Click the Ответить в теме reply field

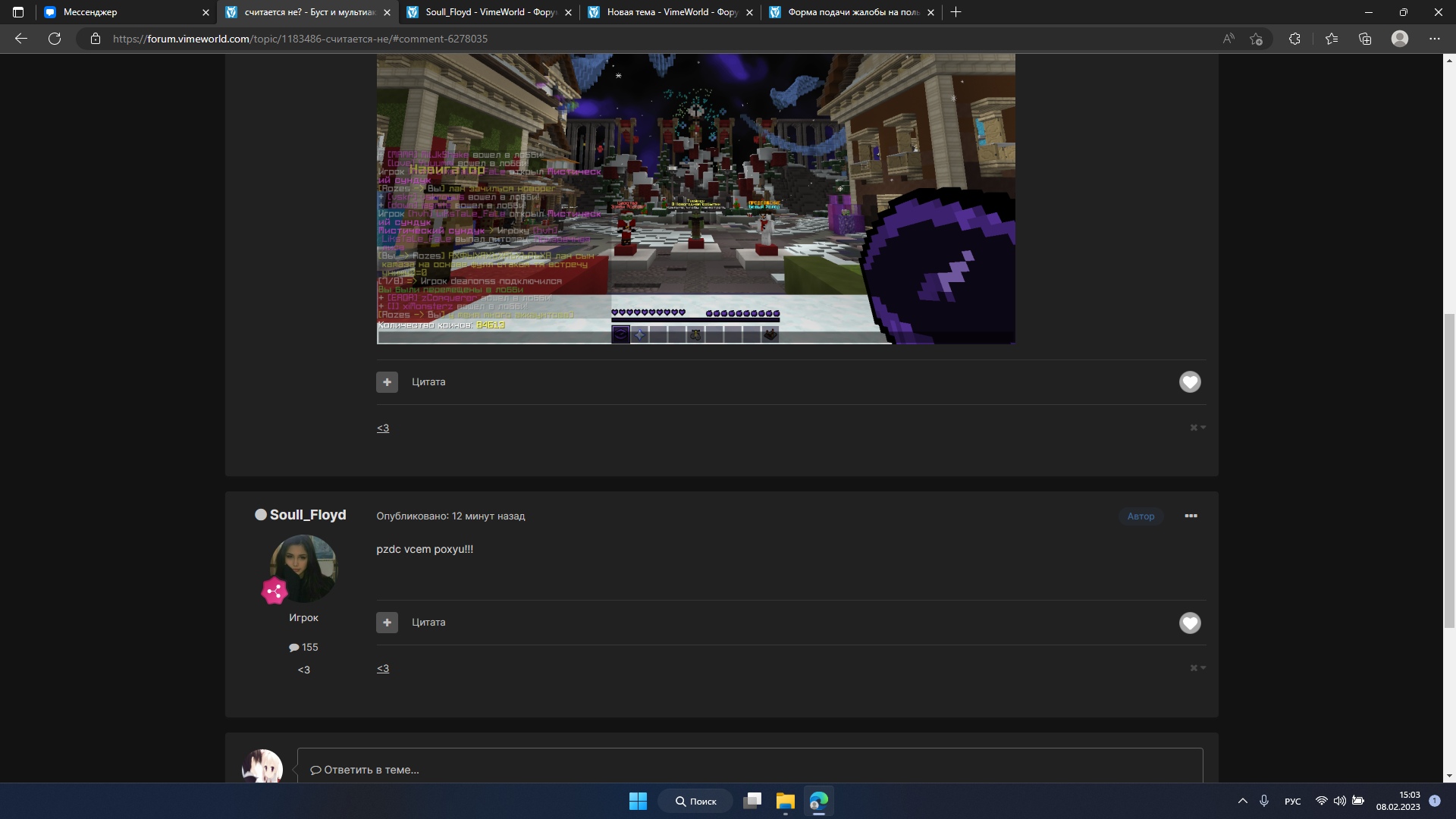click(x=749, y=769)
